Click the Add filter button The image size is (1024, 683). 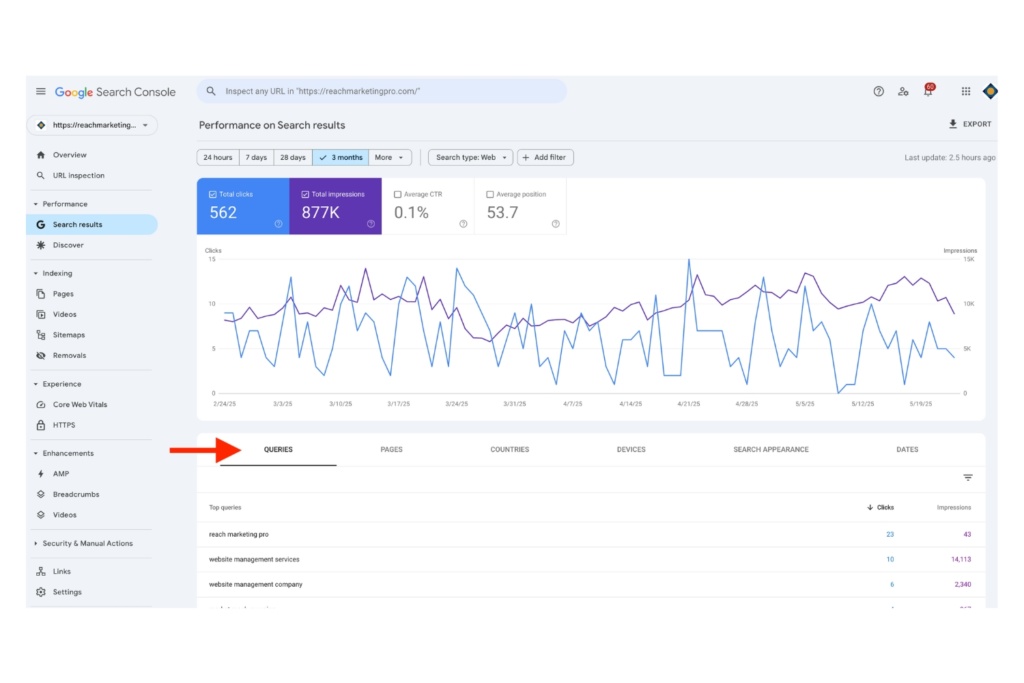point(545,157)
